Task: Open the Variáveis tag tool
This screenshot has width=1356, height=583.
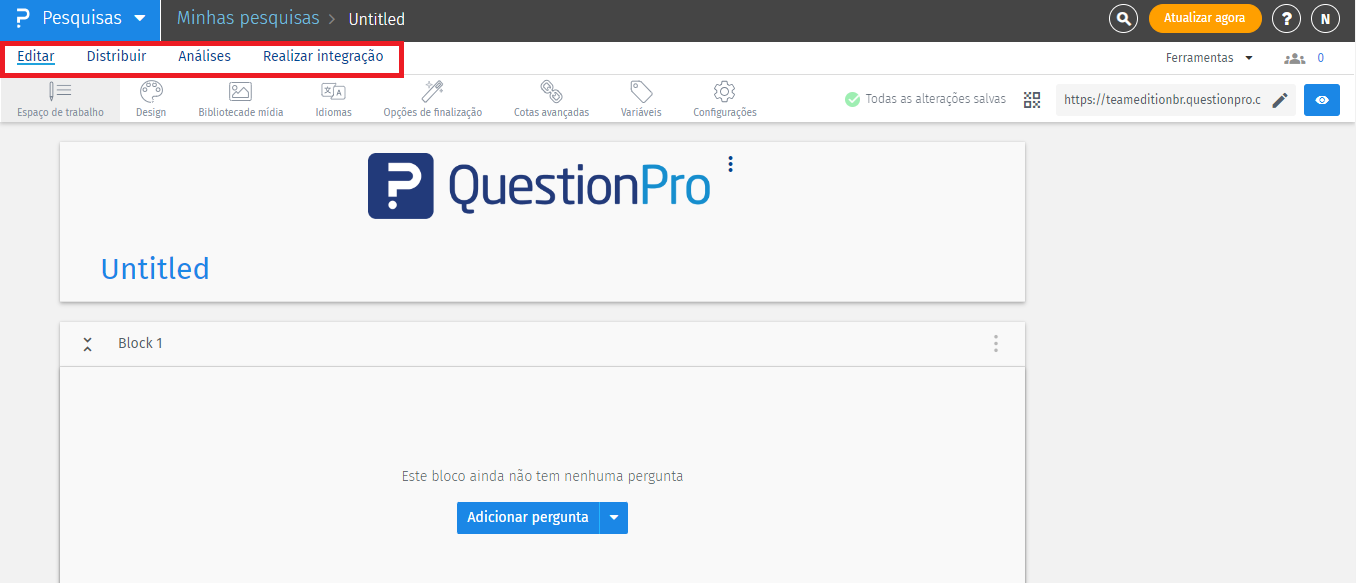Action: coord(641,99)
